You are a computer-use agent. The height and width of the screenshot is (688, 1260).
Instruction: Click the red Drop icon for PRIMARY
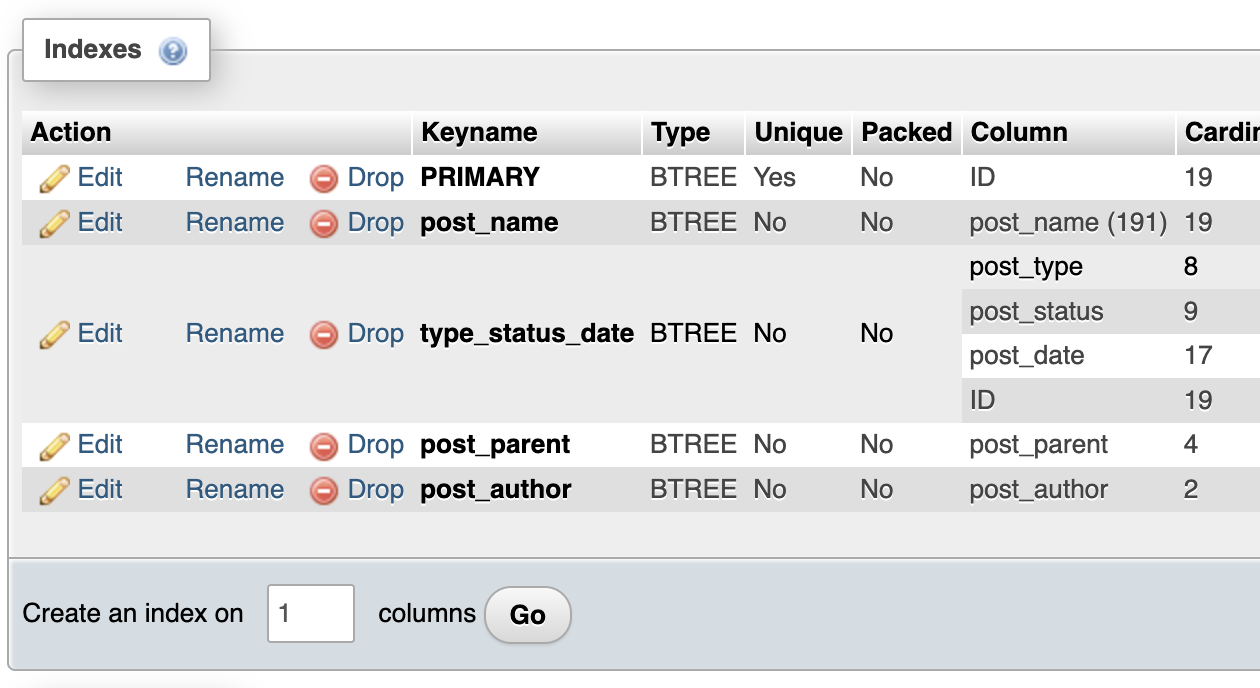pyautogui.click(x=322, y=177)
